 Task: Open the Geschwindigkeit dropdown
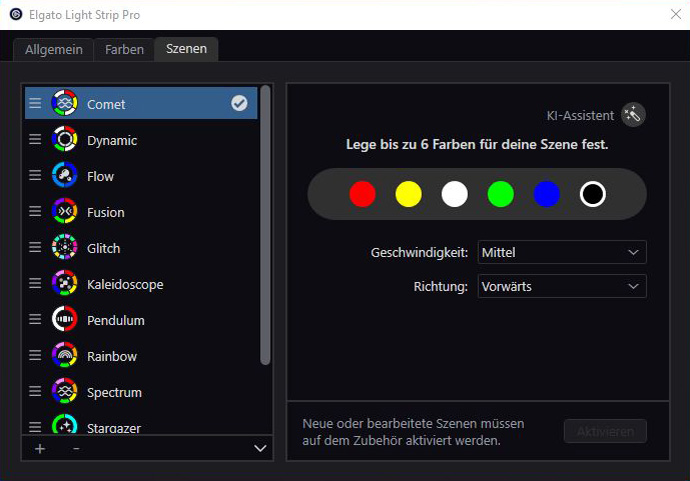coord(562,253)
